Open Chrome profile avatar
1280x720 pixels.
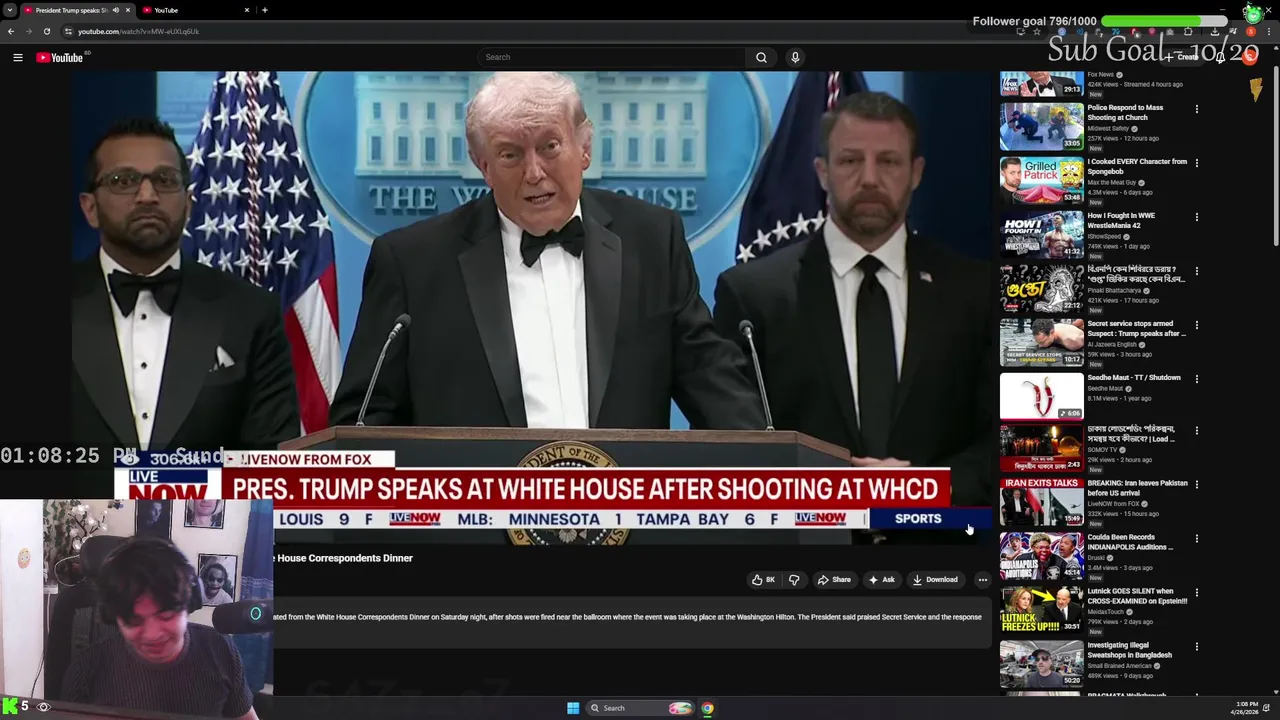tap(1251, 32)
